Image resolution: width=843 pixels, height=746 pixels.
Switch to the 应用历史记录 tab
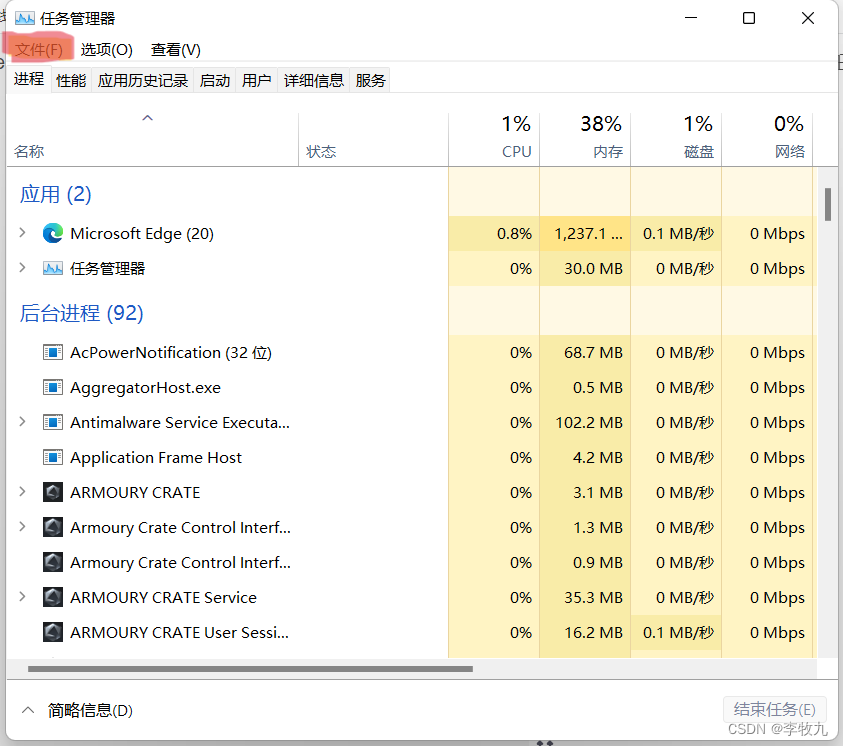point(143,81)
